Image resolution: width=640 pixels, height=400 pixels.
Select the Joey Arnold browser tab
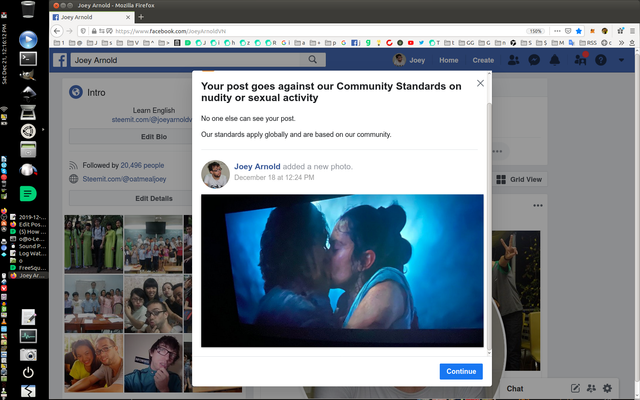[92, 17]
